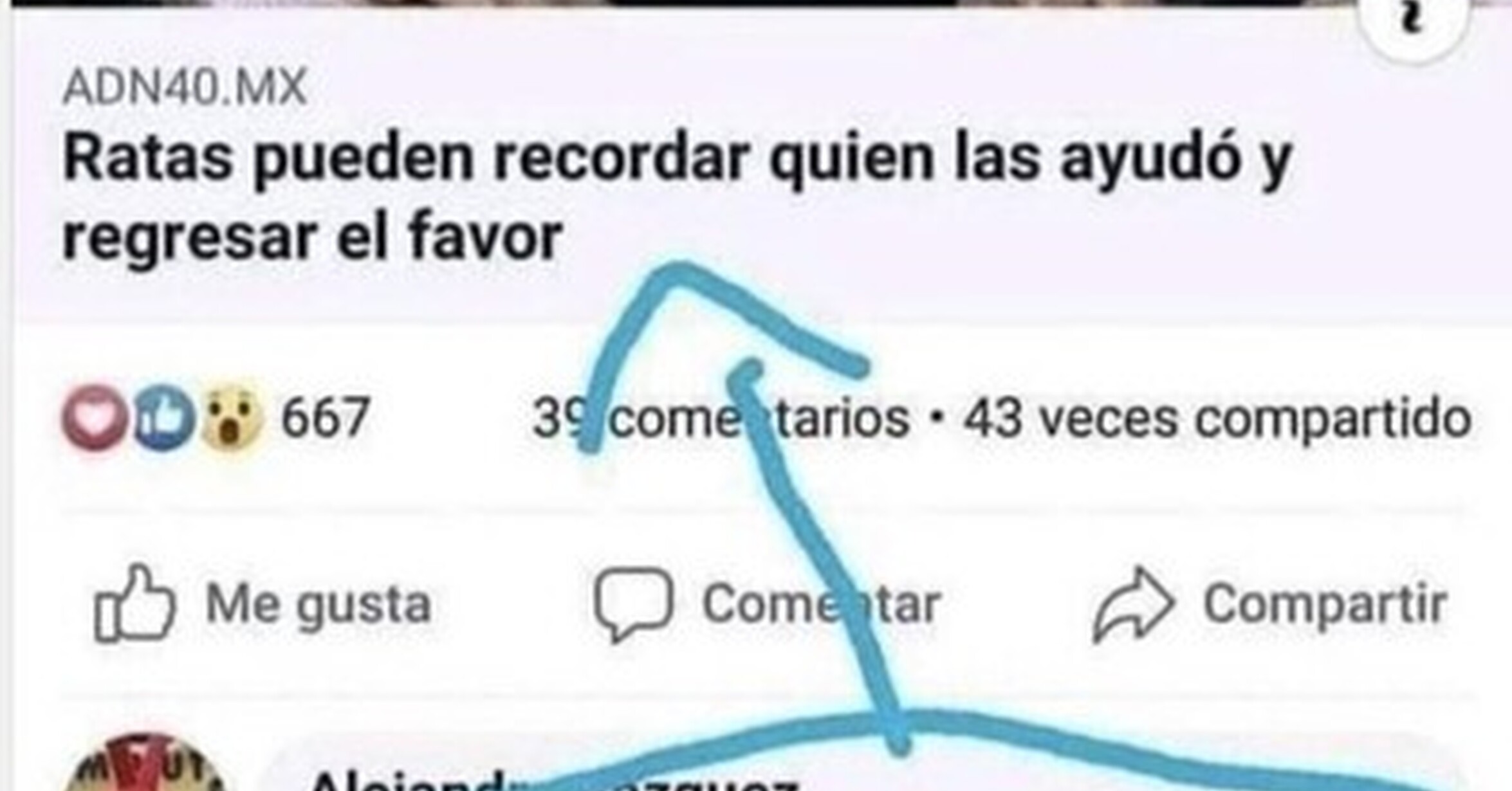Like the post via the Me gusta label

tap(318, 605)
